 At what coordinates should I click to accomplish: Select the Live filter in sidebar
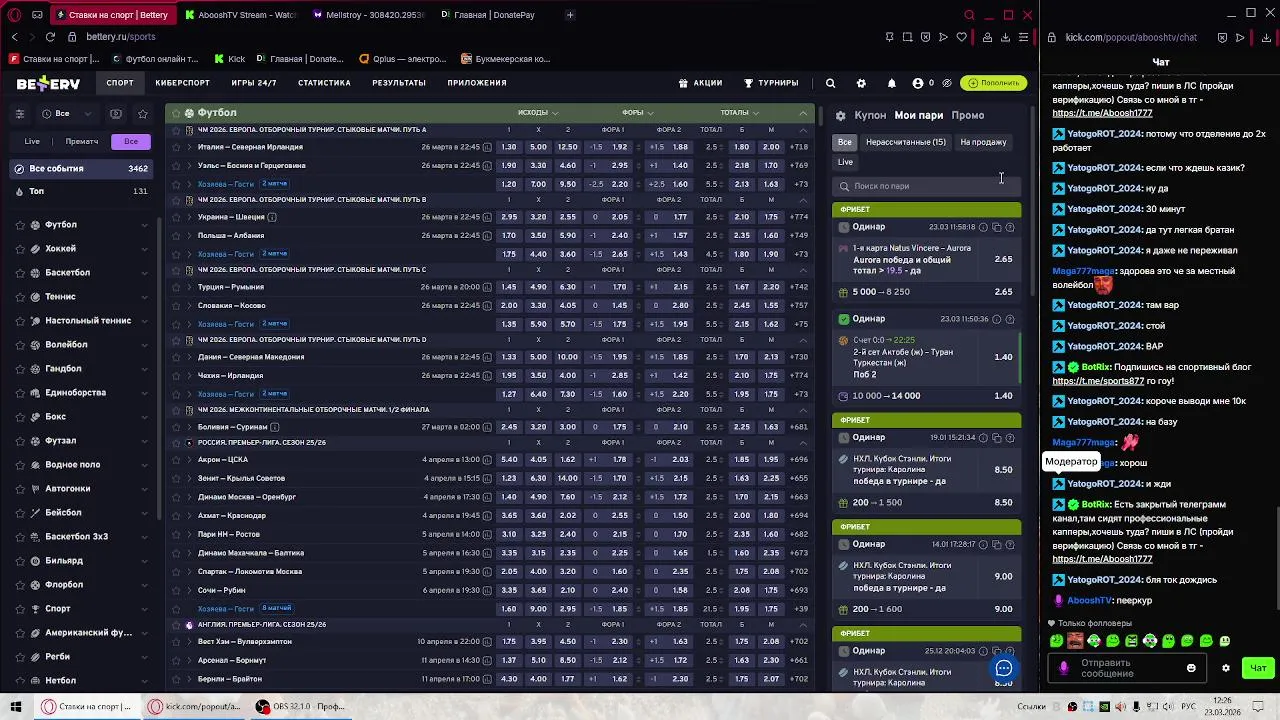32,141
